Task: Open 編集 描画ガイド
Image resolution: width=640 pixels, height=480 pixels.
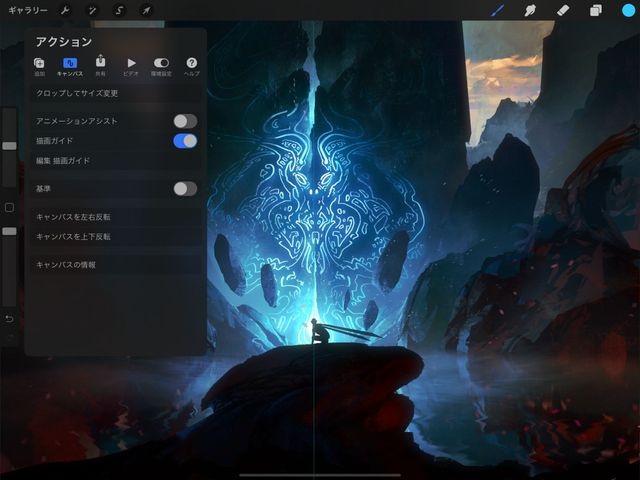Action: tap(116, 160)
